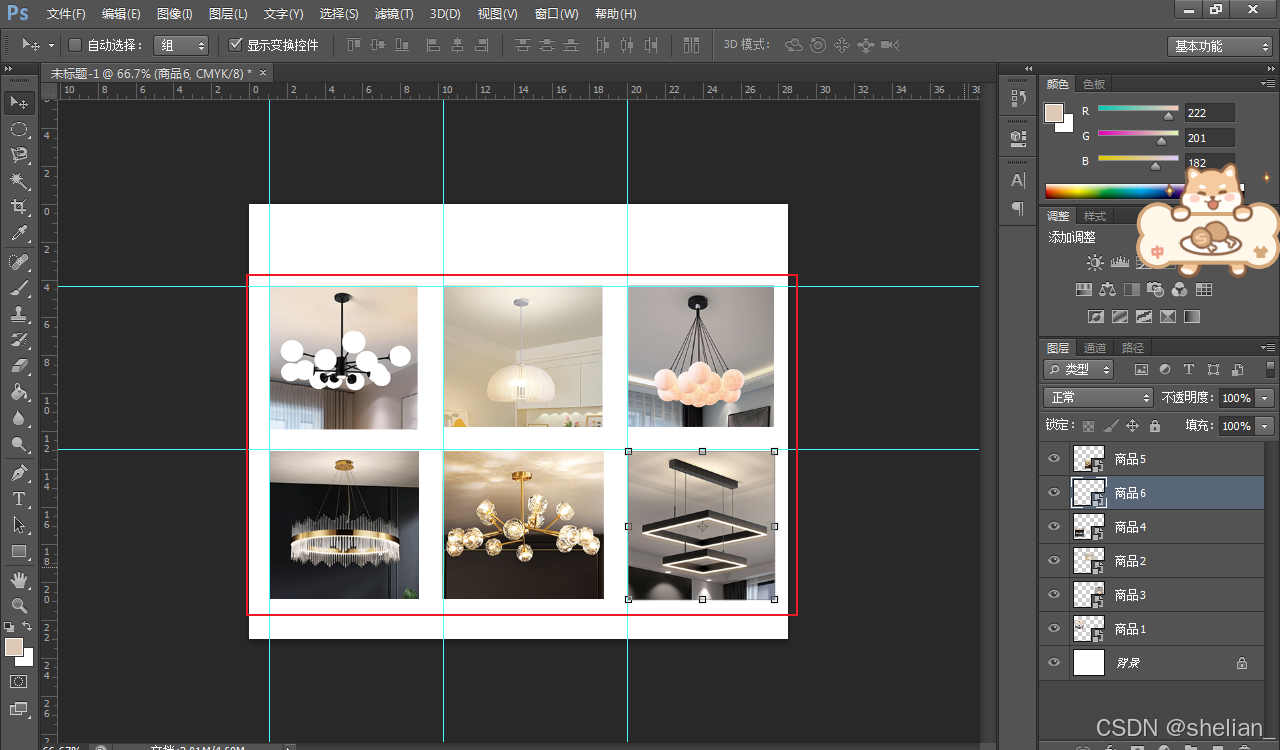
Task: Switch to the 色板 tab
Action: click(1094, 84)
